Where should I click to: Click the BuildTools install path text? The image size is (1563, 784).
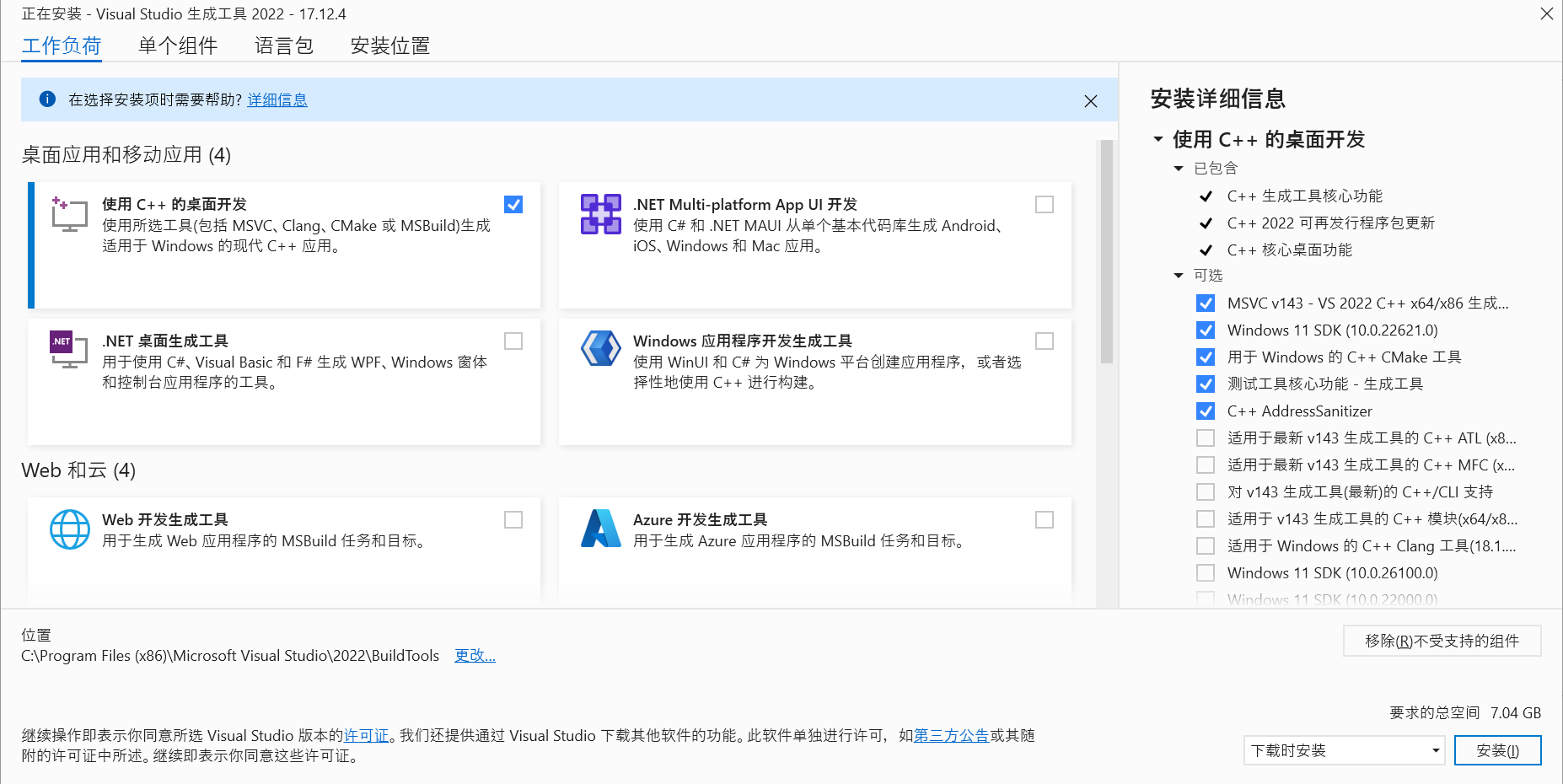tap(230, 656)
